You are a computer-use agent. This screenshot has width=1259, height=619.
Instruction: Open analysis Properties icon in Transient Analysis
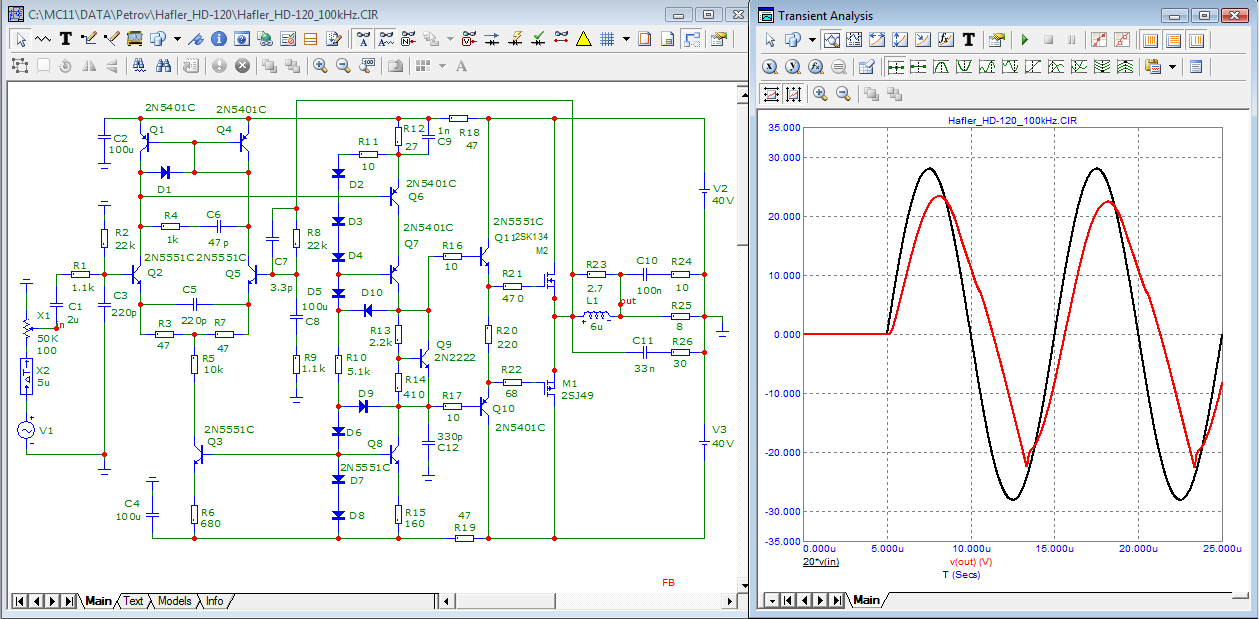pyautogui.click(x=995, y=40)
